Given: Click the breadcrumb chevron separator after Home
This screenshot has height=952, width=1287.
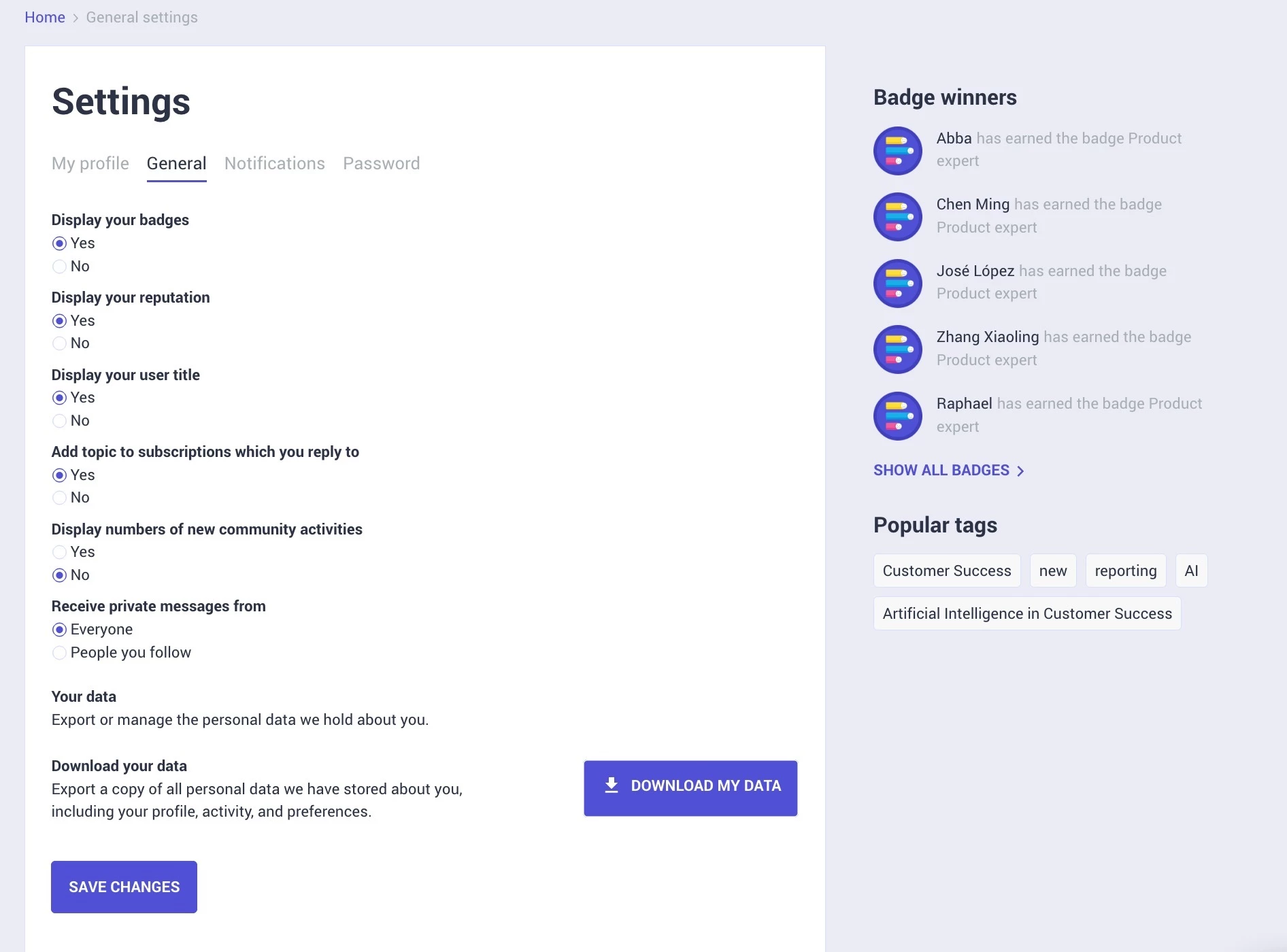Looking at the screenshot, I should (x=76, y=18).
